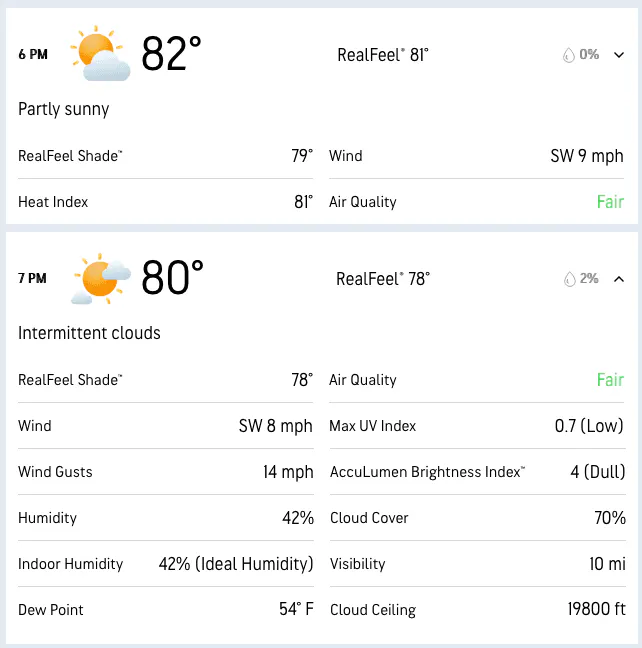642x648 pixels.
Task: Open Fair air quality link at 6 PM
Action: 610,202
